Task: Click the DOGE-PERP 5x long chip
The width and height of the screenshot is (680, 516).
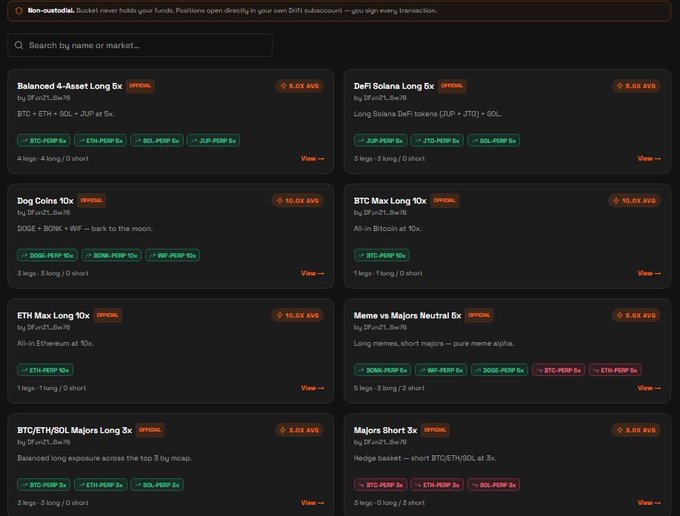Action: (500, 370)
